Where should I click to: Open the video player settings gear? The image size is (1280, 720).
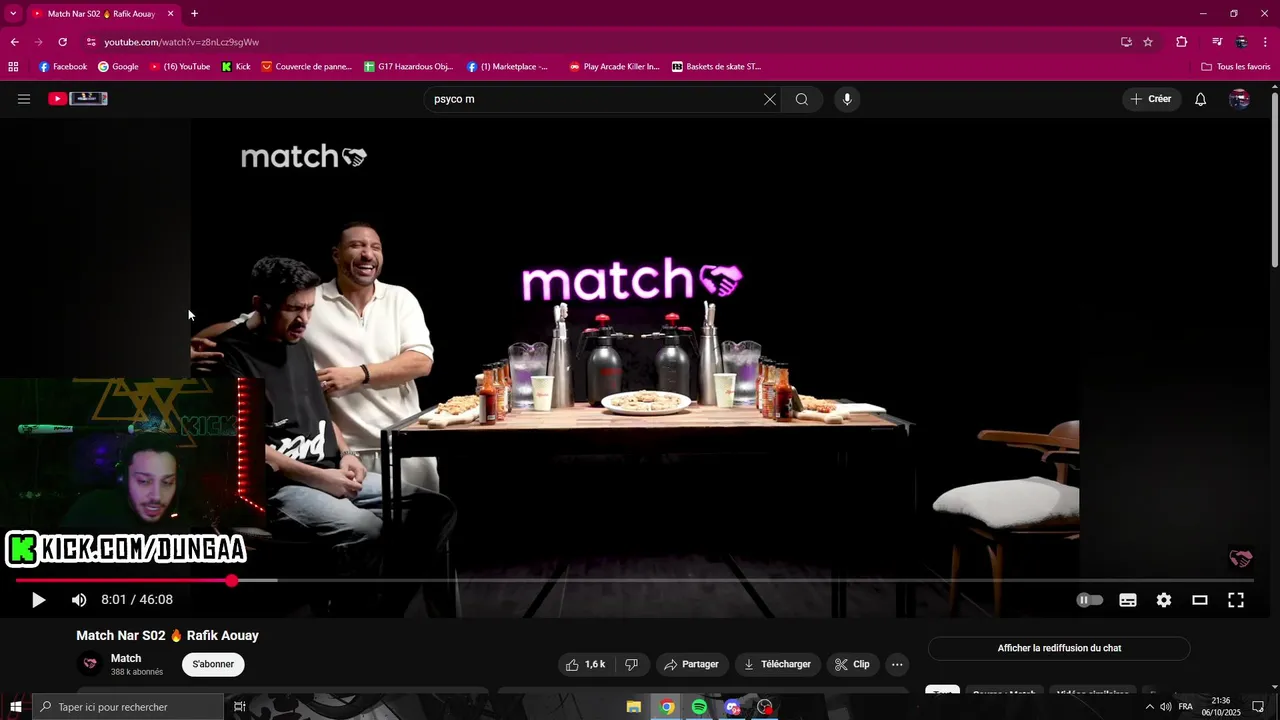click(x=1164, y=600)
